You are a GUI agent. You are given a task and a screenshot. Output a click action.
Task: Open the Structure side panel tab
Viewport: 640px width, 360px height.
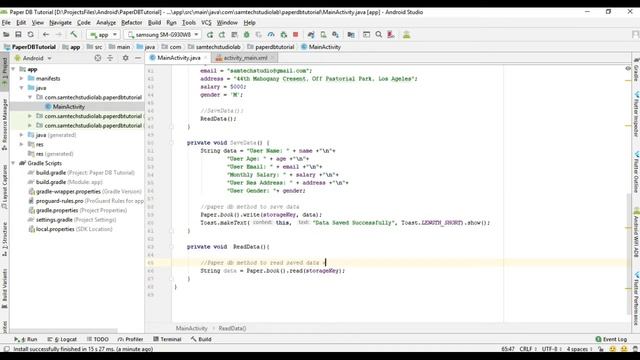(4, 239)
